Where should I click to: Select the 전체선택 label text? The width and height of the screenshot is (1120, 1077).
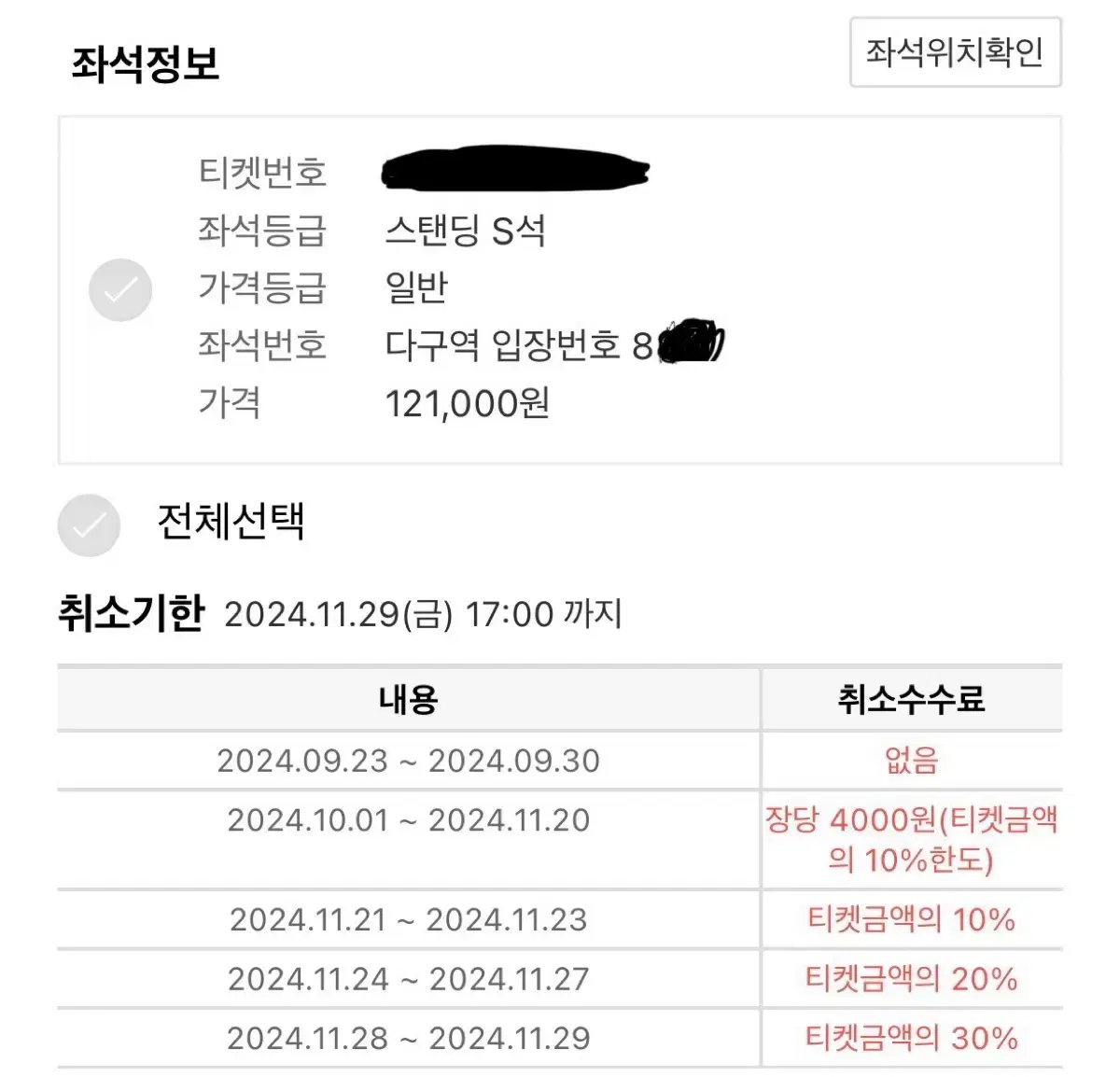[x=231, y=521]
